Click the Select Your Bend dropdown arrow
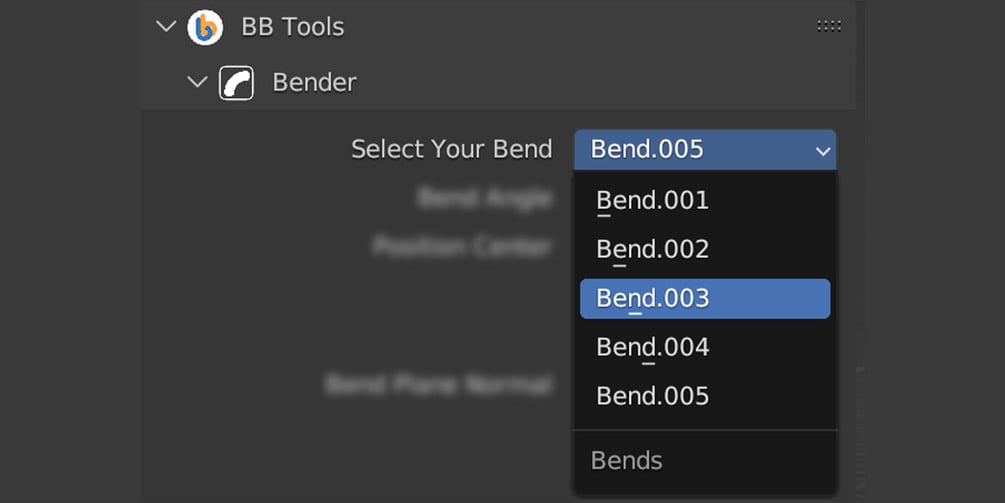Viewport: 1005px width, 503px height. pos(822,151)
